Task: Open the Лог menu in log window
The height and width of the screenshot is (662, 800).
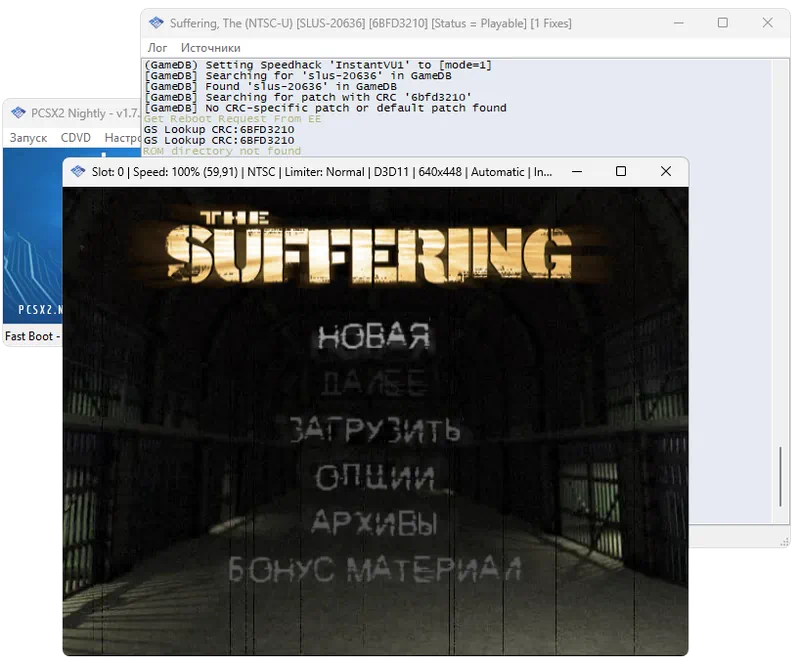Action: (x=157, y=48)
